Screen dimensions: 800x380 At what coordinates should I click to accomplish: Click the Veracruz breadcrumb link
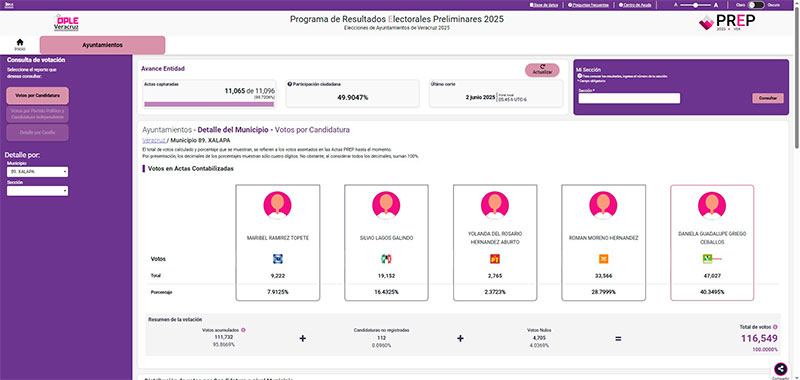coord(154,140)
